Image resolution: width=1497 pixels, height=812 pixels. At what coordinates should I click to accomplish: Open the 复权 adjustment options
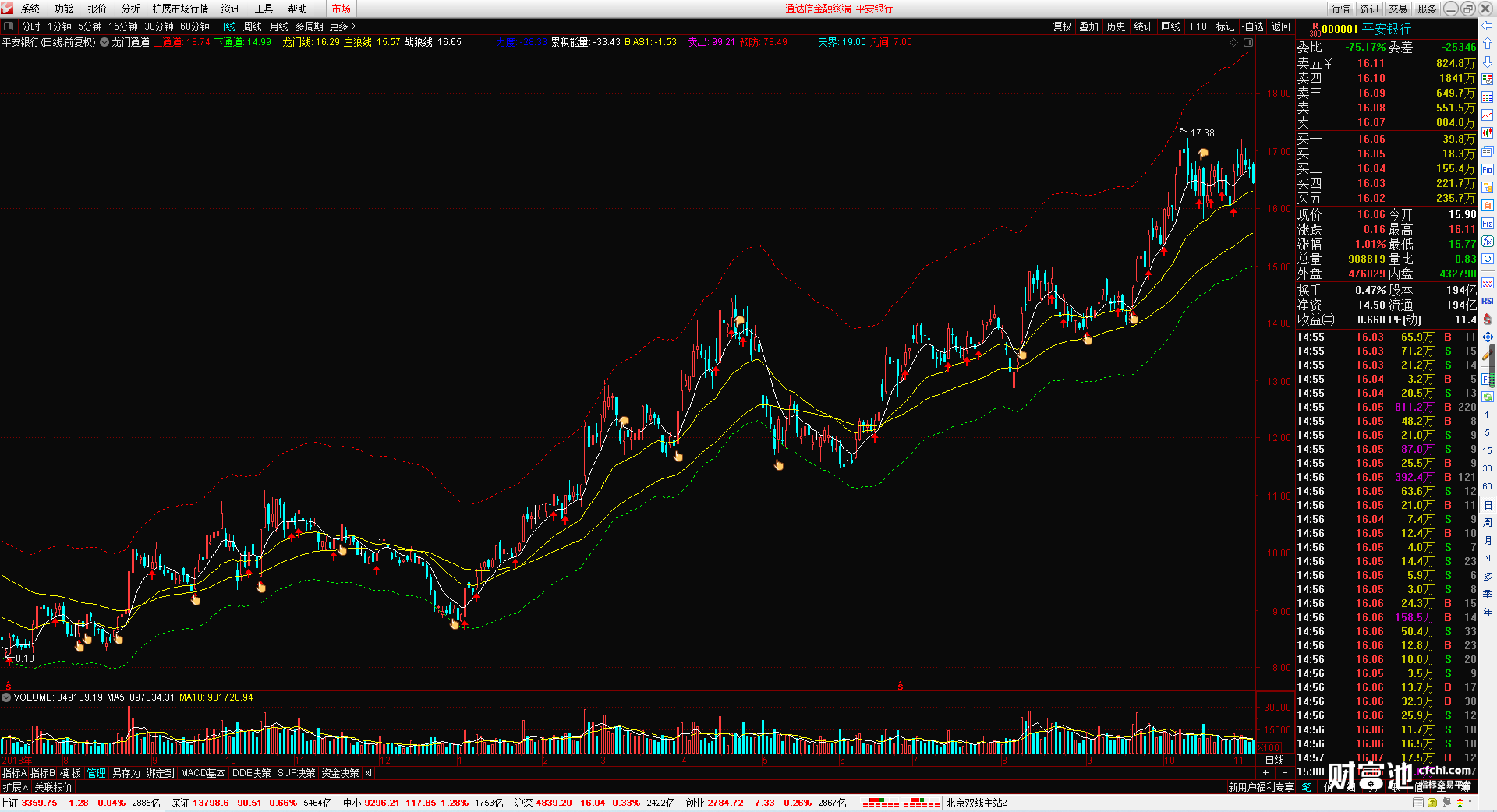(1063, 26)
